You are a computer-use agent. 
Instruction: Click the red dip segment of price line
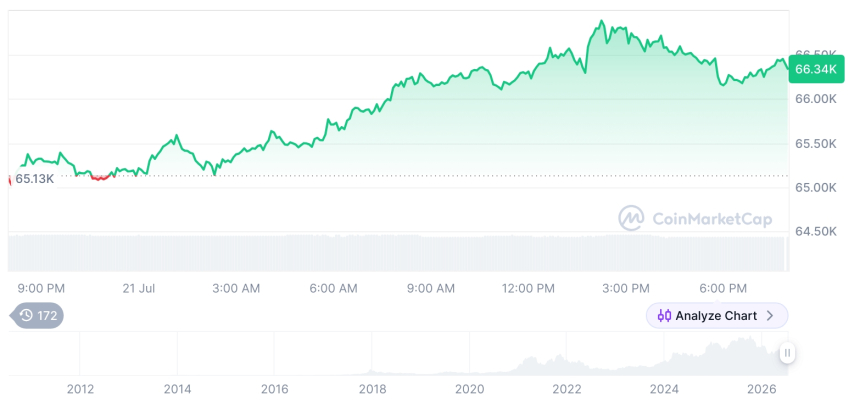click(x=100, y=177)
